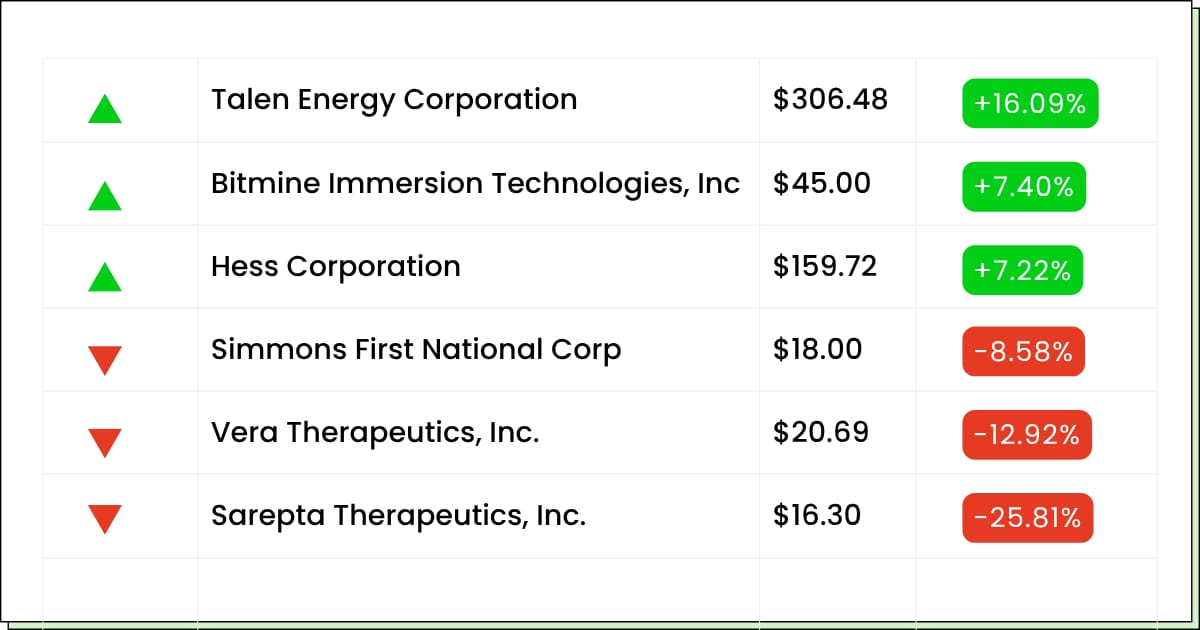Image resolution: width=1200 pixels, height=630 pixels.
Task: Click the red down arrow beside Sarepta Therapeutics
Action: pyautogui.click(x=104, y=519)
